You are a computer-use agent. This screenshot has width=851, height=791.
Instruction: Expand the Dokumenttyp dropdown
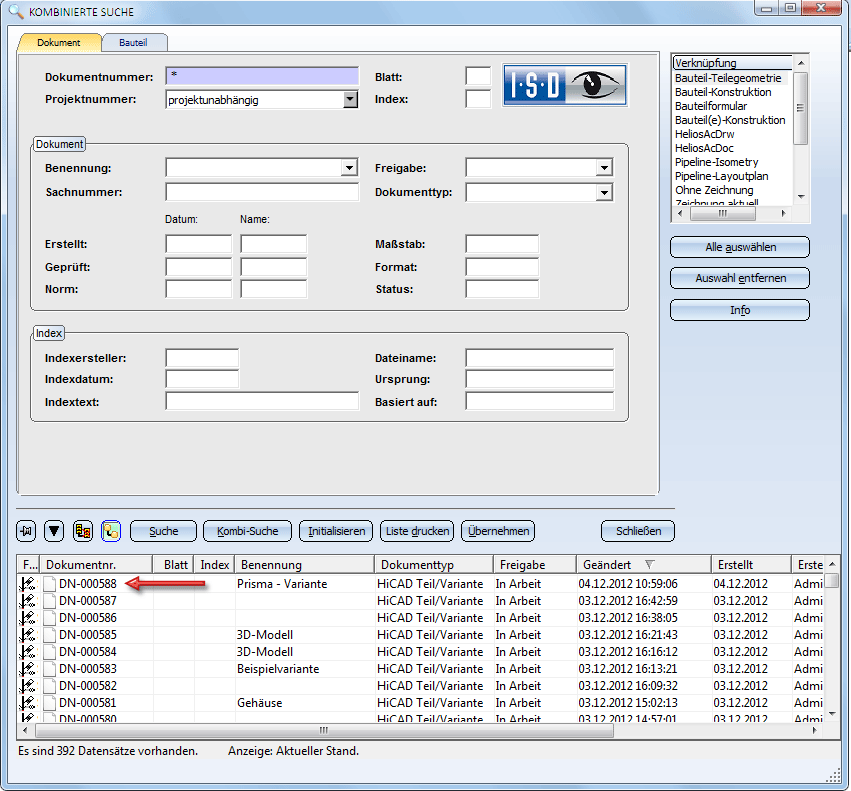point(604,192)
